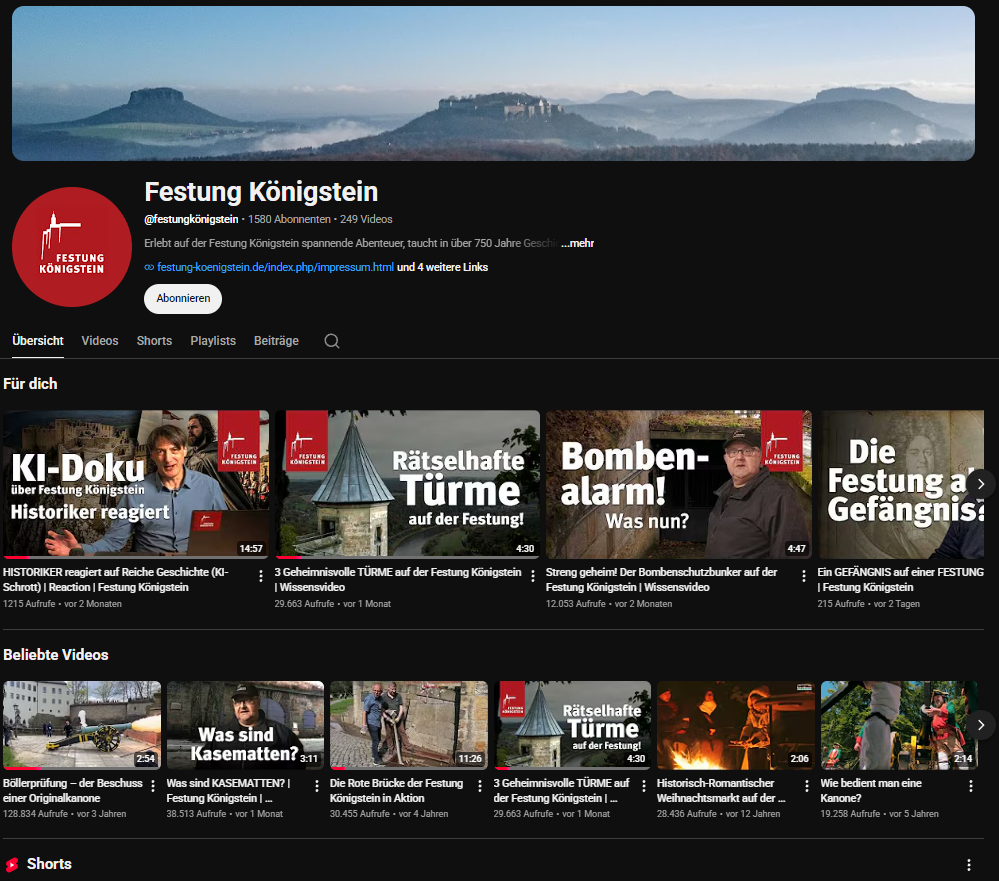Click the Festung Königstein channel avatar
999x881 pixels.
tap(71, 247)
